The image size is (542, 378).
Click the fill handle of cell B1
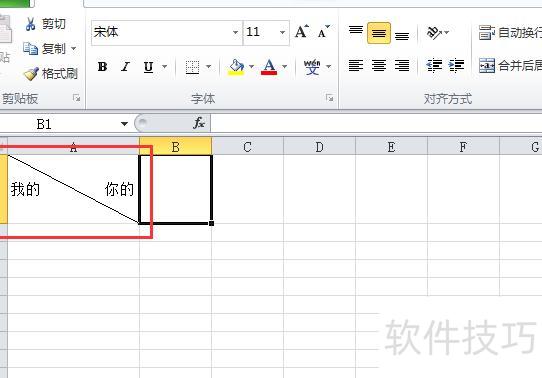[x=211, y=224]
